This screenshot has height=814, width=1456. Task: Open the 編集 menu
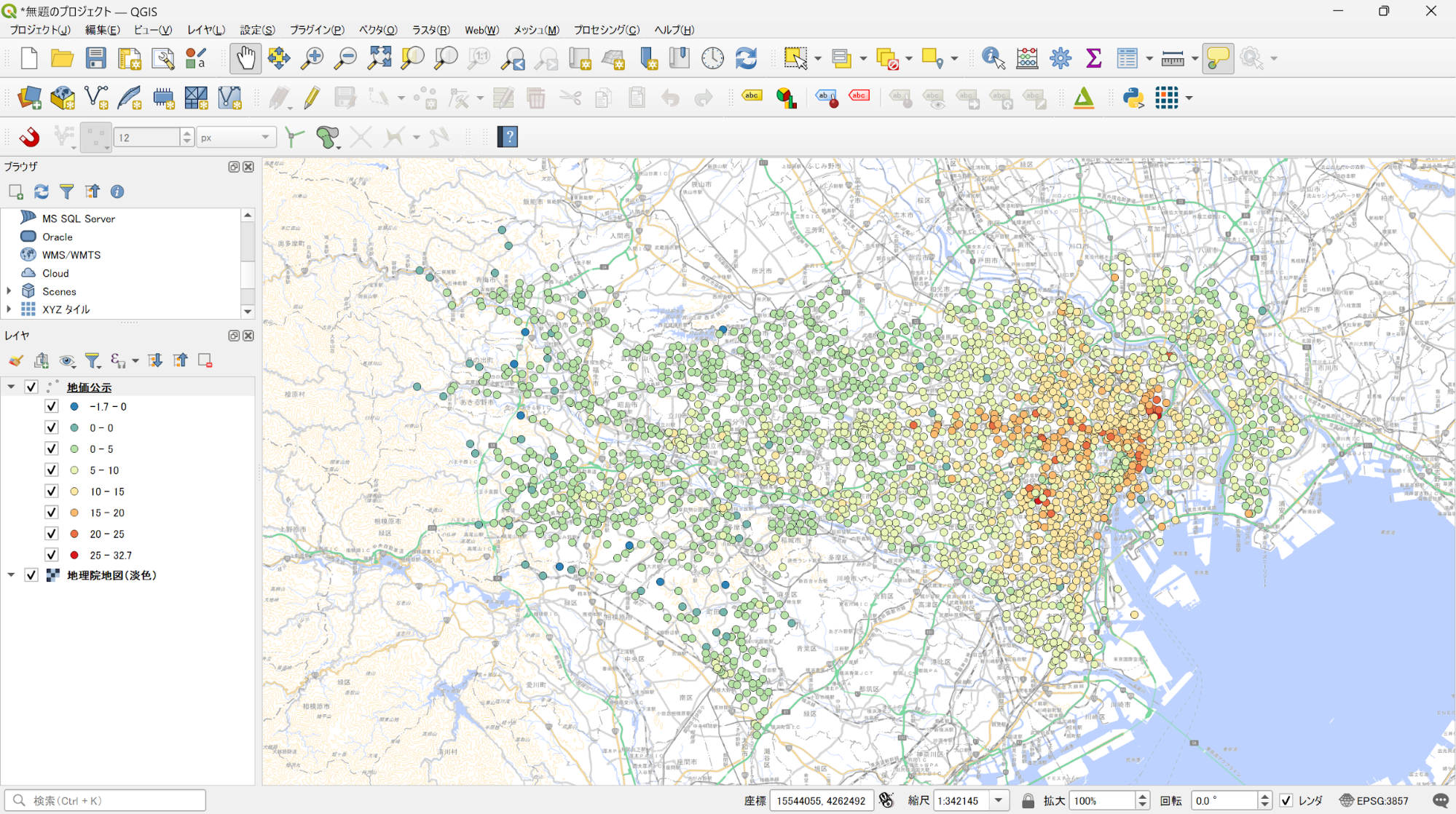click(103, 30)
